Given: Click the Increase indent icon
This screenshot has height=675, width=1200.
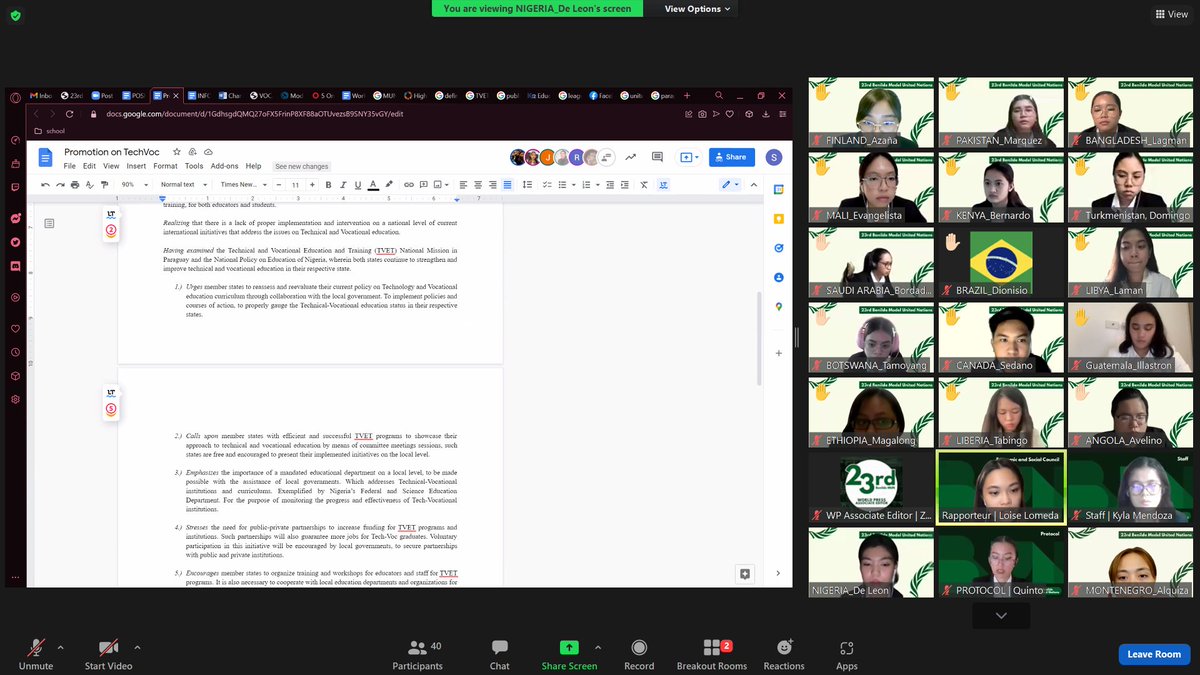Looking at the screenshot, I should click(625, 184).
